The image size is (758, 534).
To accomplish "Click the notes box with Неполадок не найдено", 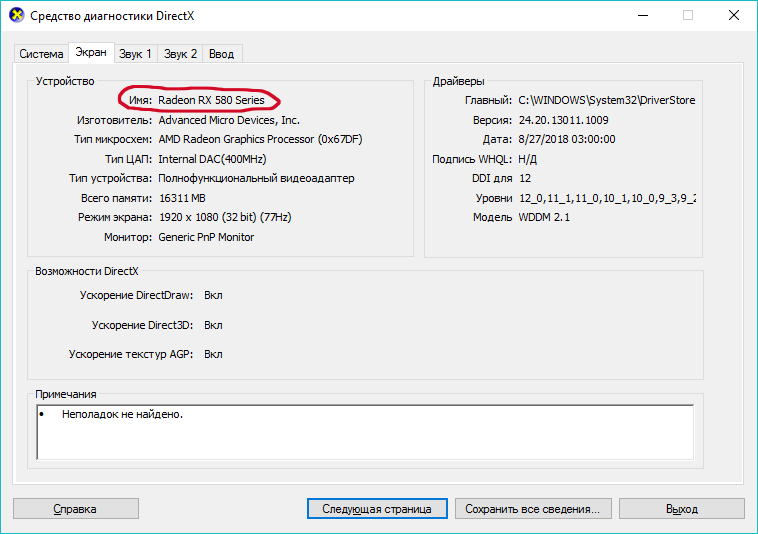I will pos(365,433).
